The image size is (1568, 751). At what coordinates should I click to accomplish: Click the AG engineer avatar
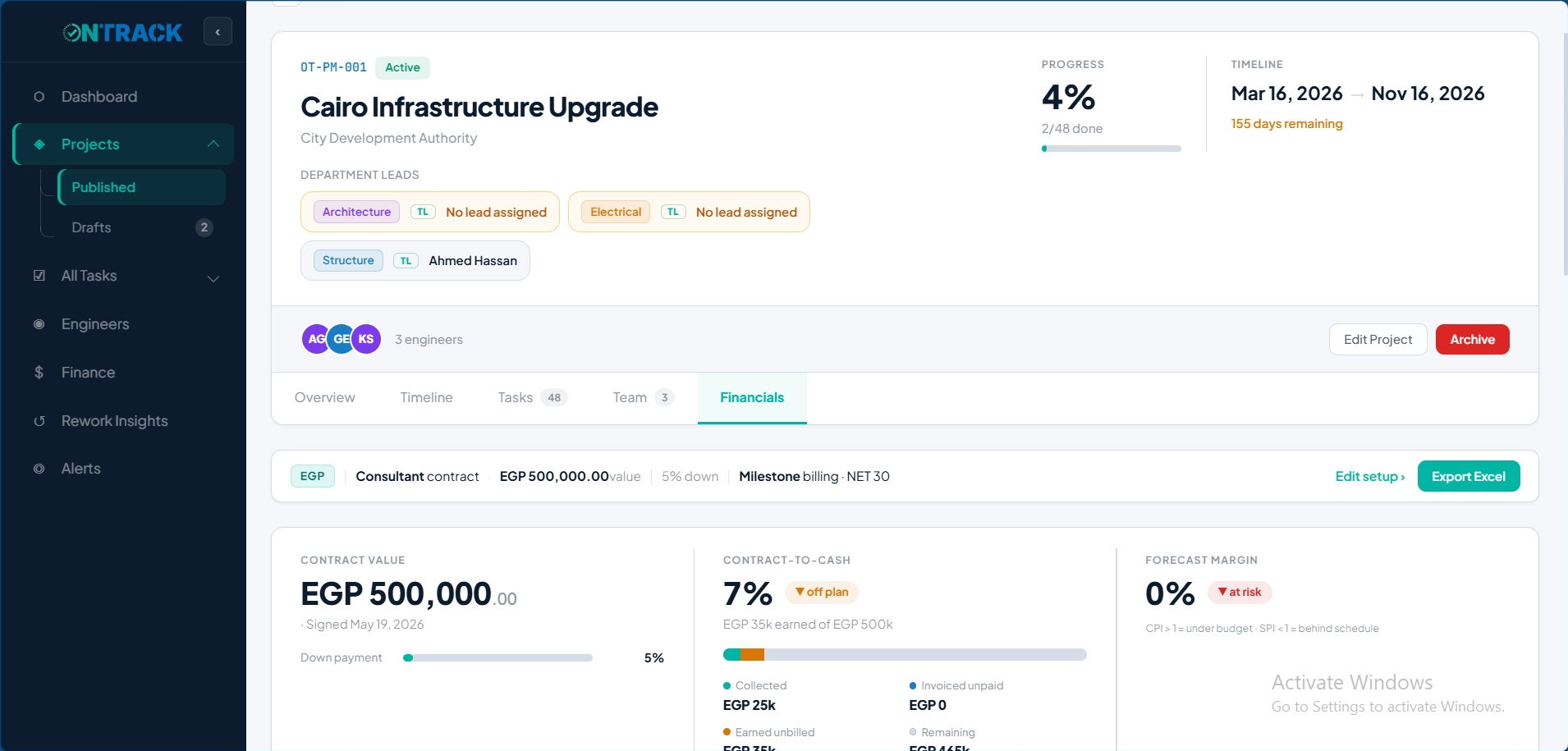pos(314,339)
